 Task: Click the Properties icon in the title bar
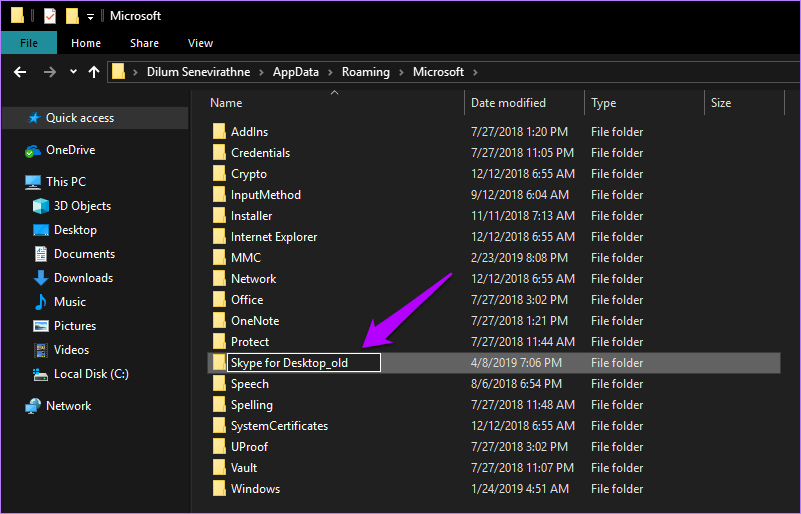(50, 16)
